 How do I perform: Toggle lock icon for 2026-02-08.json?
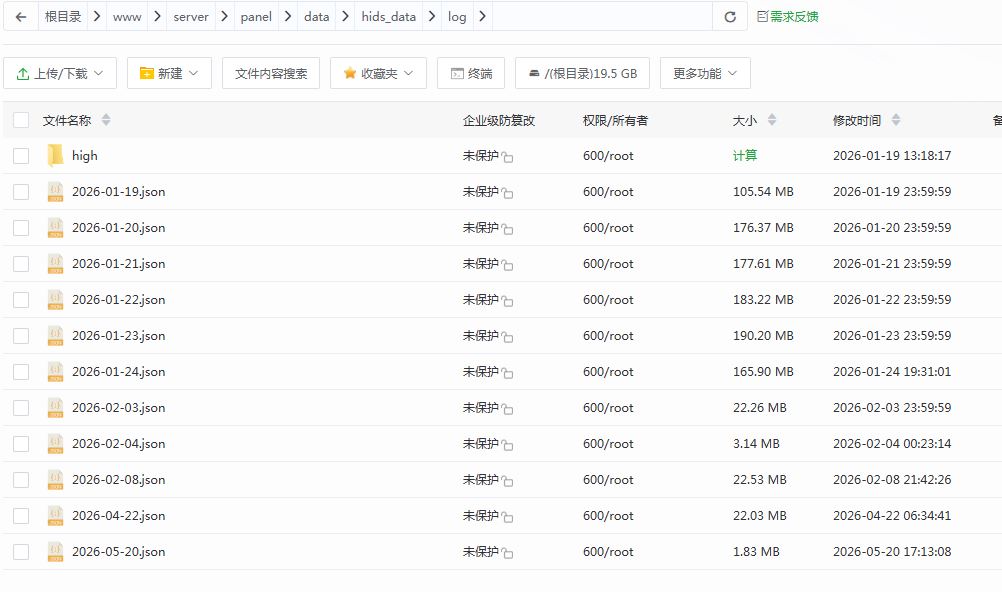tap(507, 481)
